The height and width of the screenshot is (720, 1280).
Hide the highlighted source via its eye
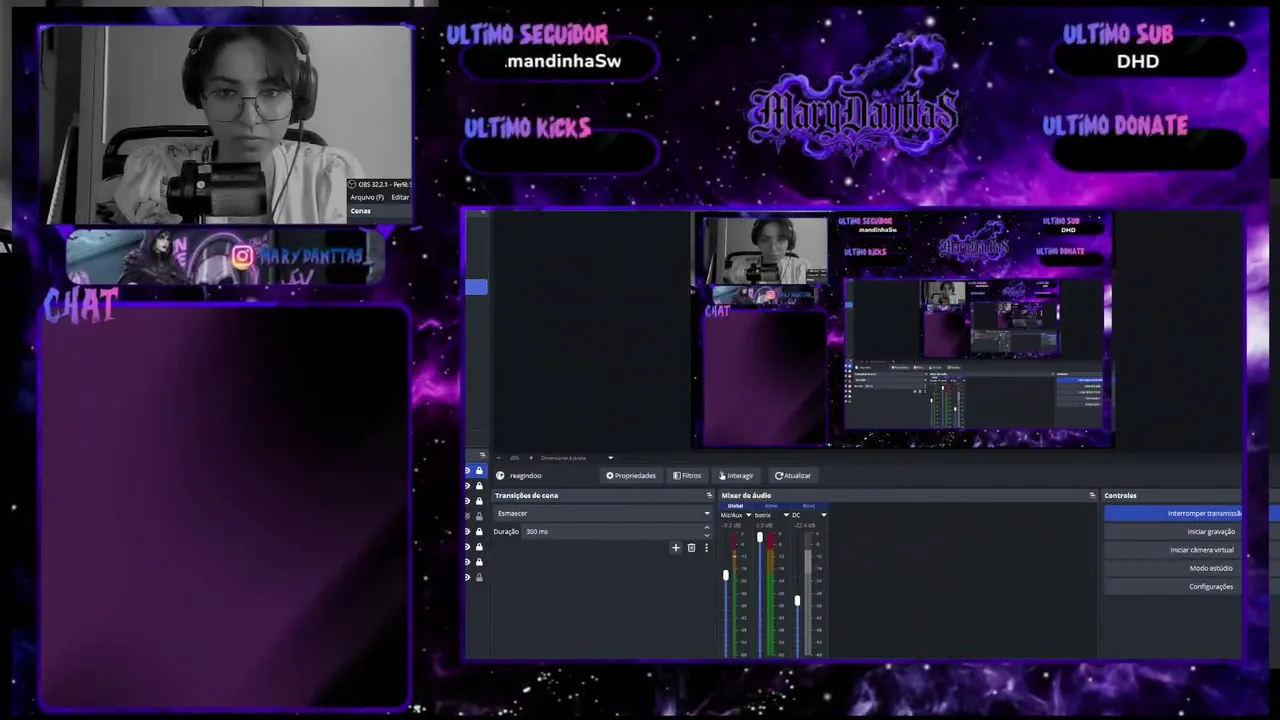[467, 471]
